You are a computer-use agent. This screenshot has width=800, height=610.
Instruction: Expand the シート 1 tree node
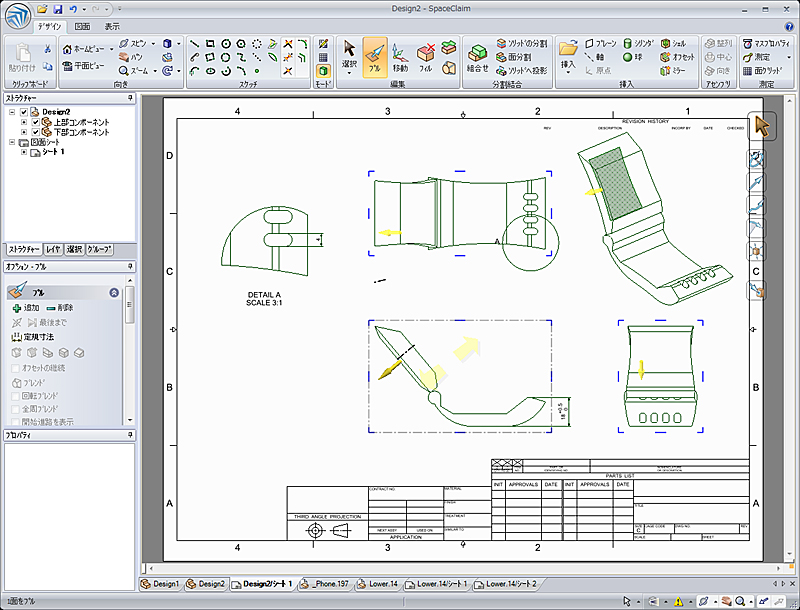pos(23,152)
